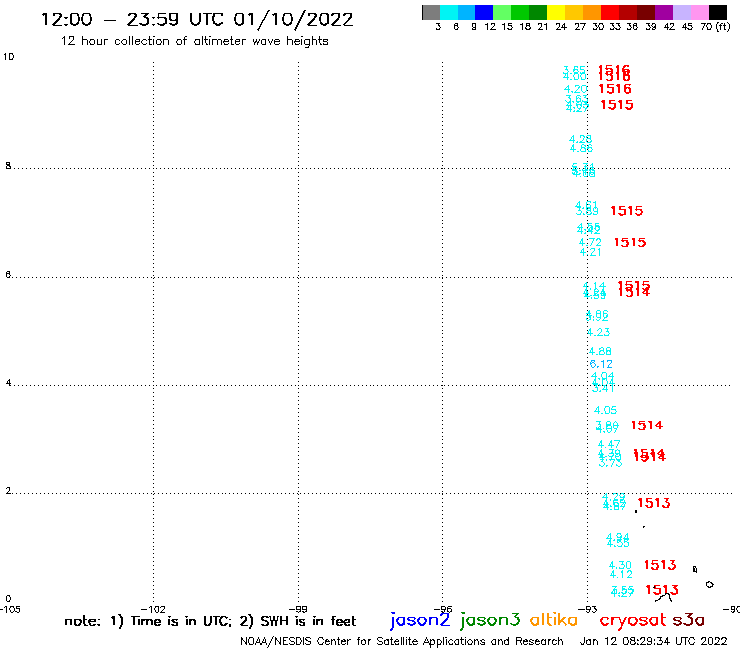
Task: Click the '-93' longitude axis label
Action: point(588,609)
